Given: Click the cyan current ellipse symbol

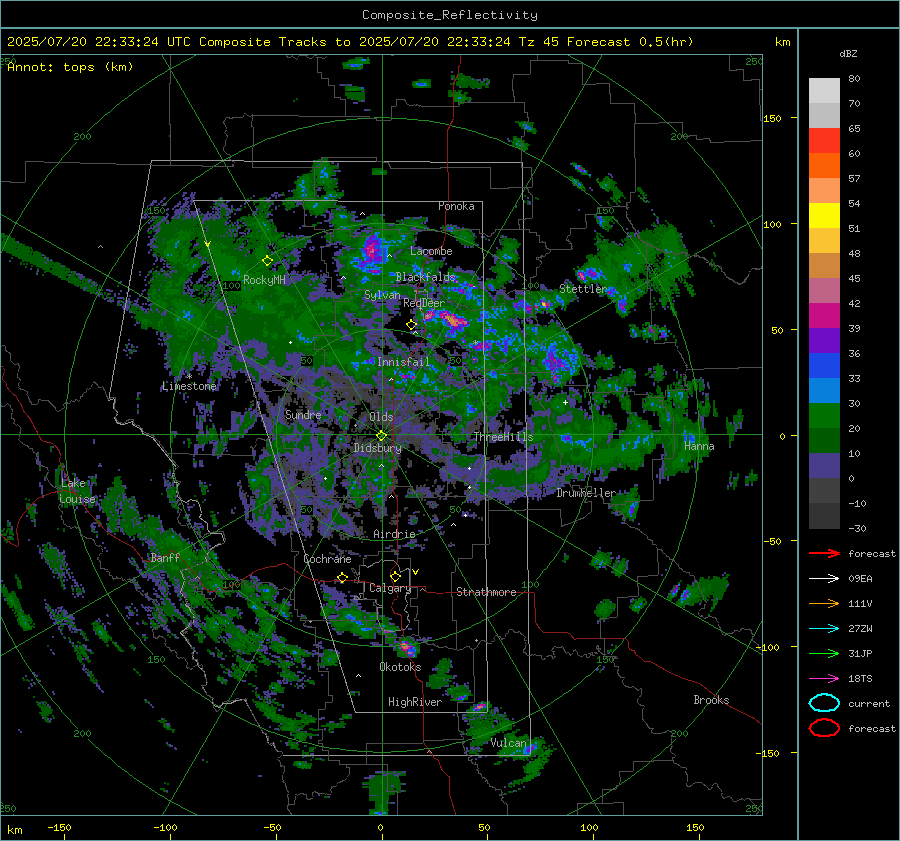Looking at the screenshot, I should (x=824, y=703).
